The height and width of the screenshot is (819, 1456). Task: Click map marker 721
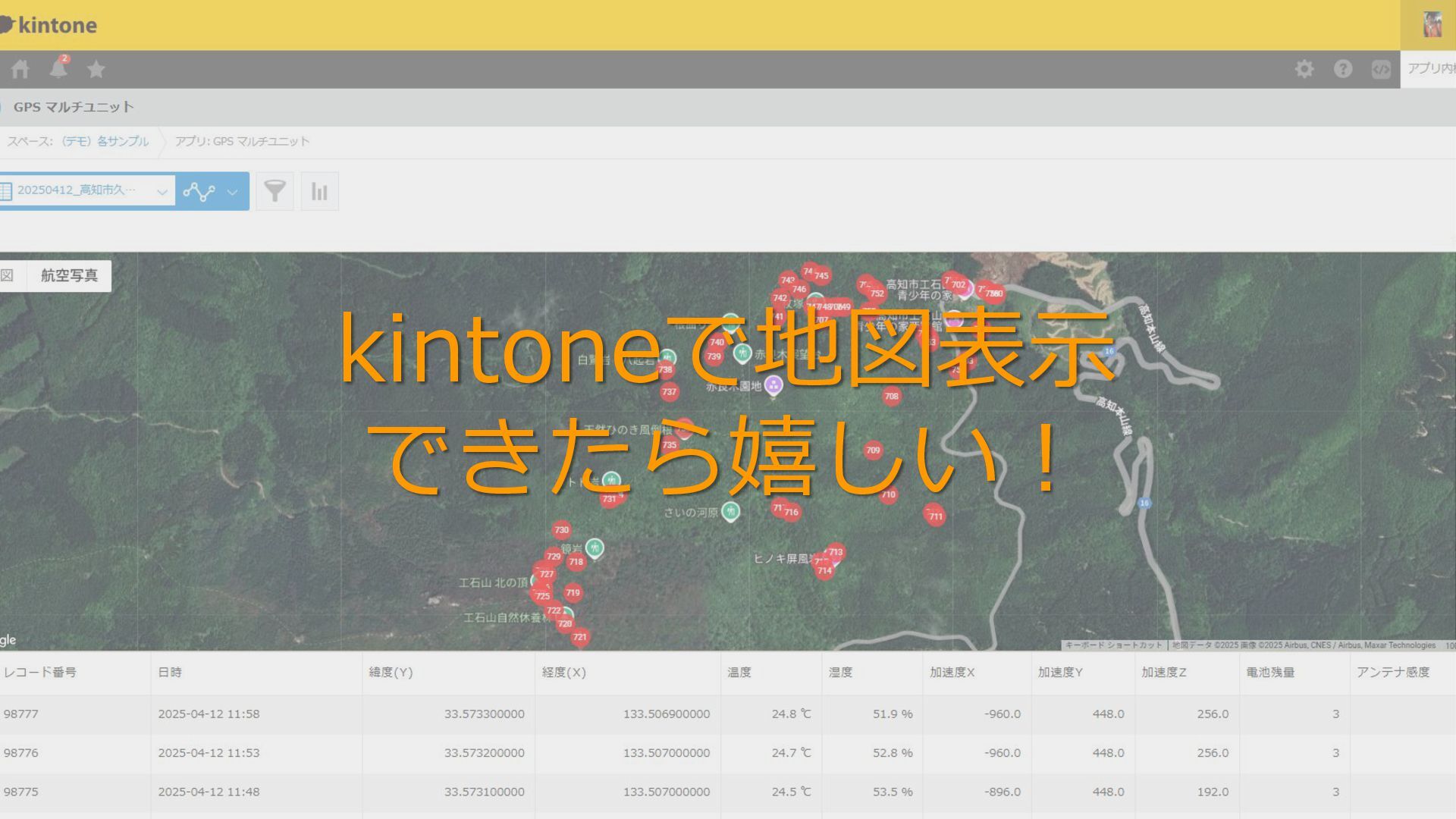(x=580, y=637)
